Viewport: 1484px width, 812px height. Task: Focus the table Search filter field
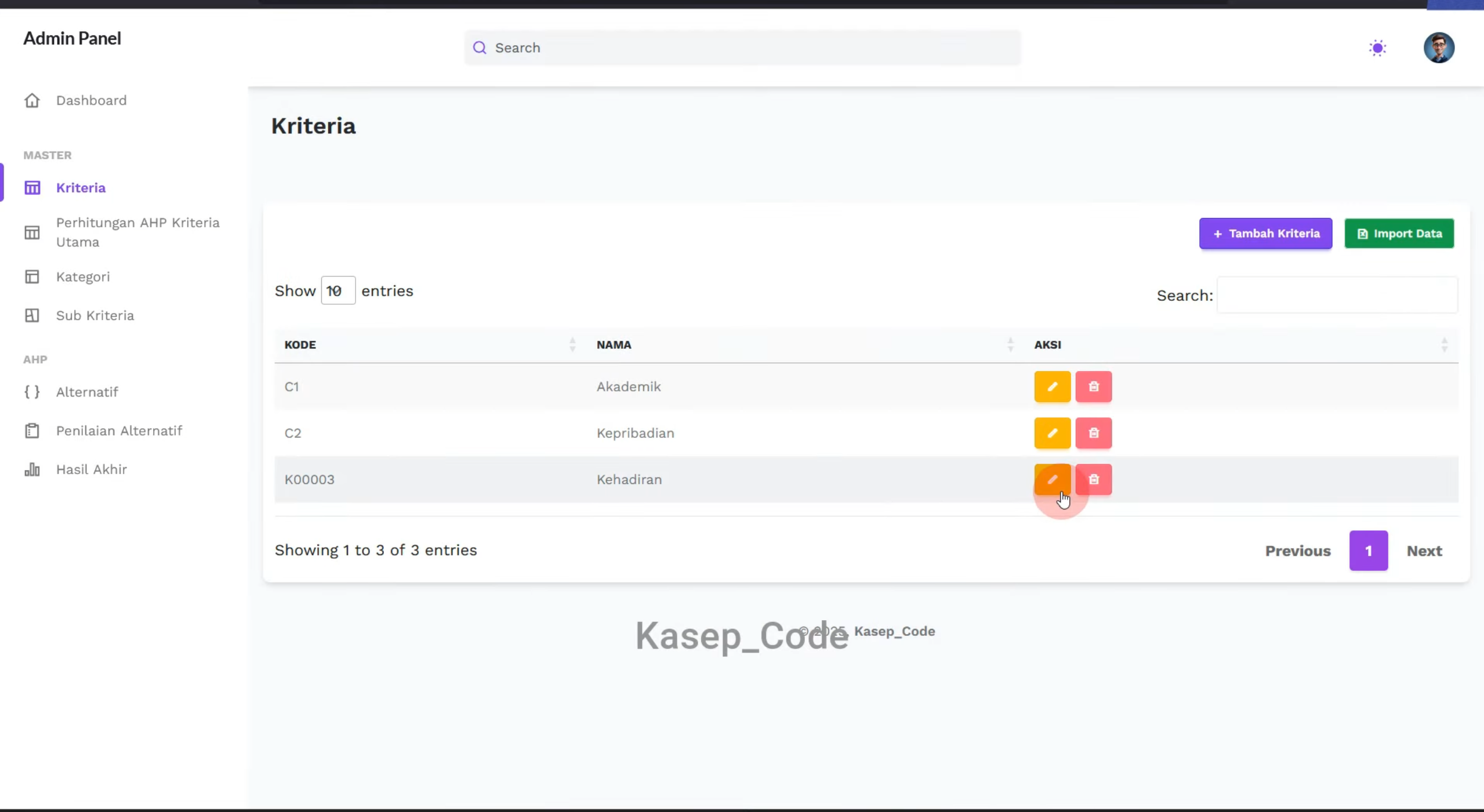click(1337, 295)
